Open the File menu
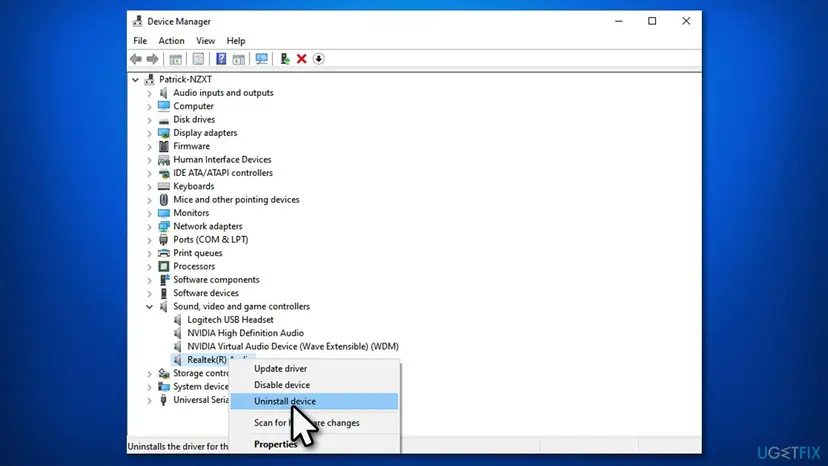Image resolution: width=828 pixels, height=466 pixels. pyautogui.click(x=140, y=41)
